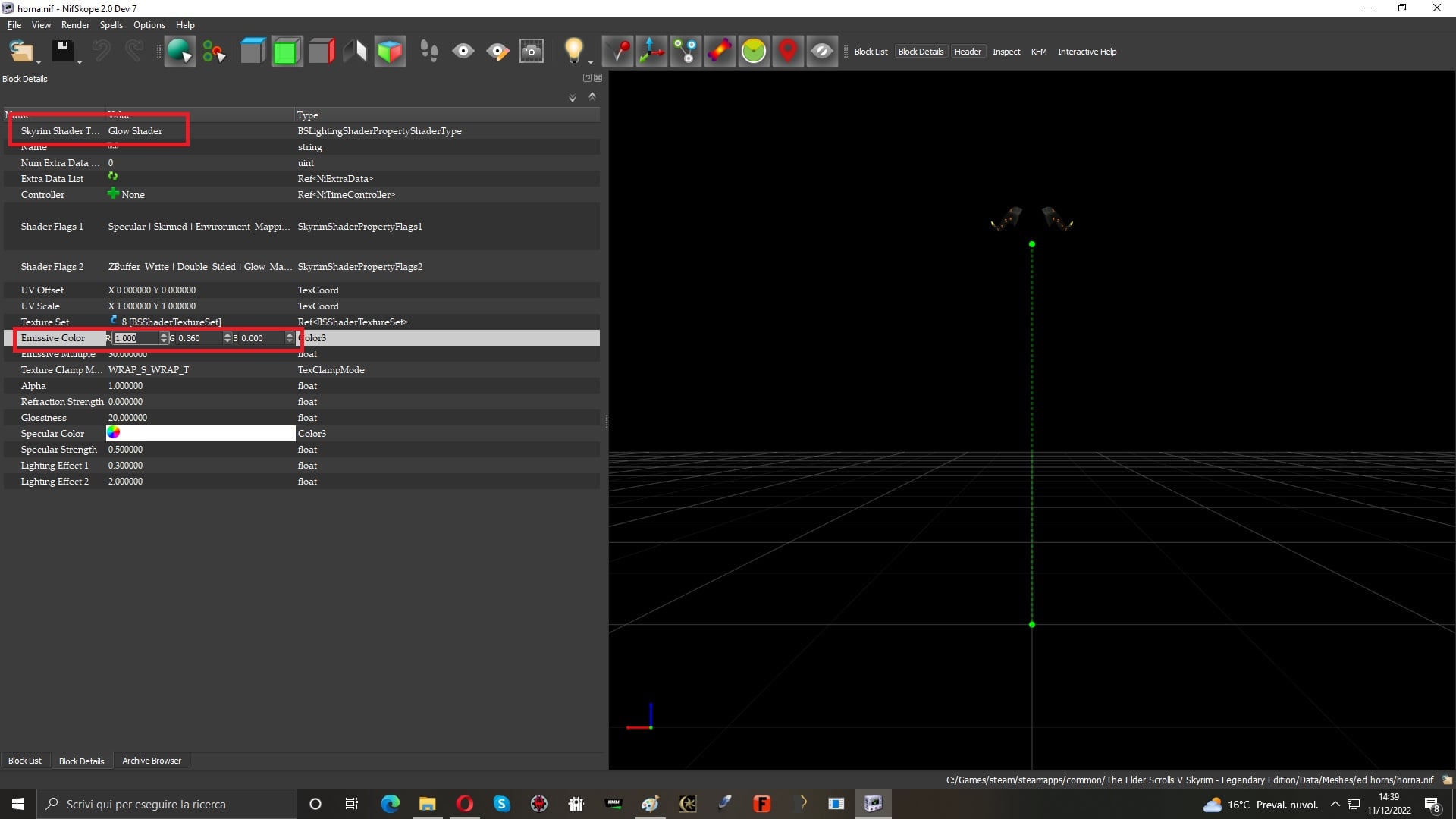Click the footsteps walk mode icon
This screenshot has width=1456, height=819.
pos(429,52)
